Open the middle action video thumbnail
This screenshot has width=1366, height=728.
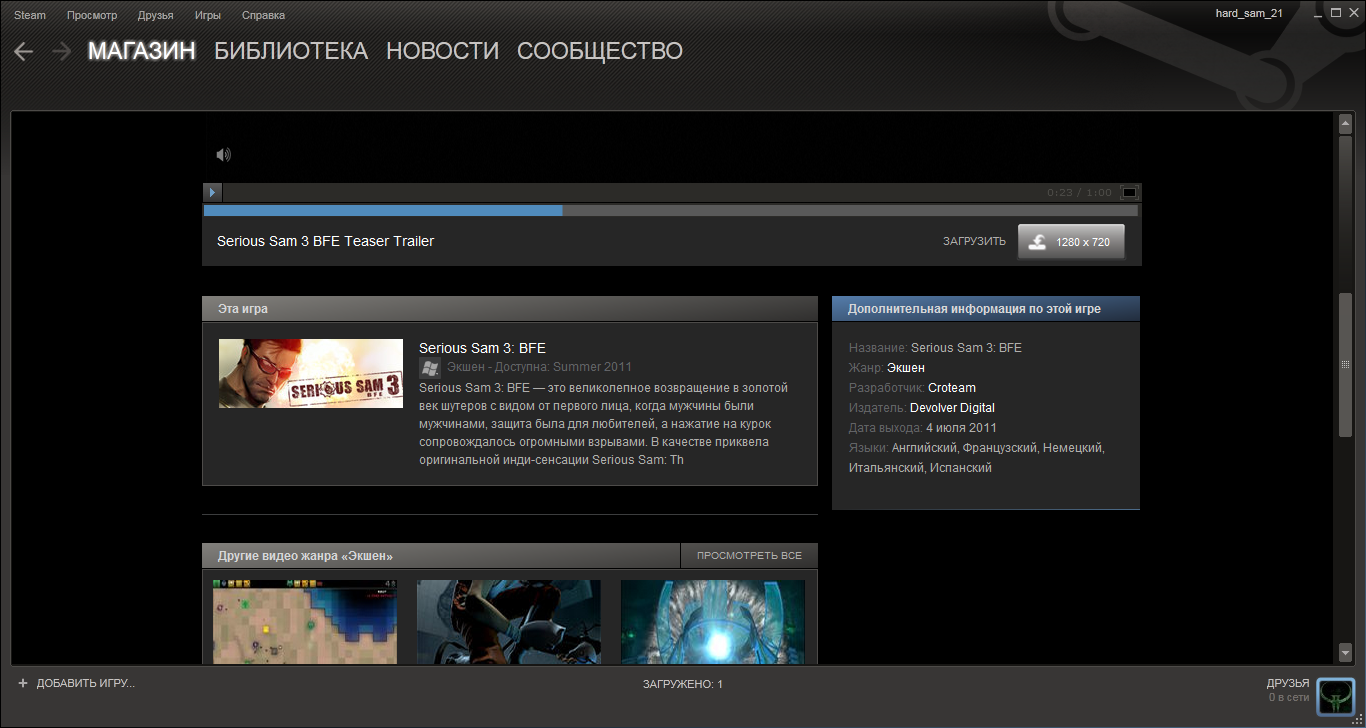[509, 621]
